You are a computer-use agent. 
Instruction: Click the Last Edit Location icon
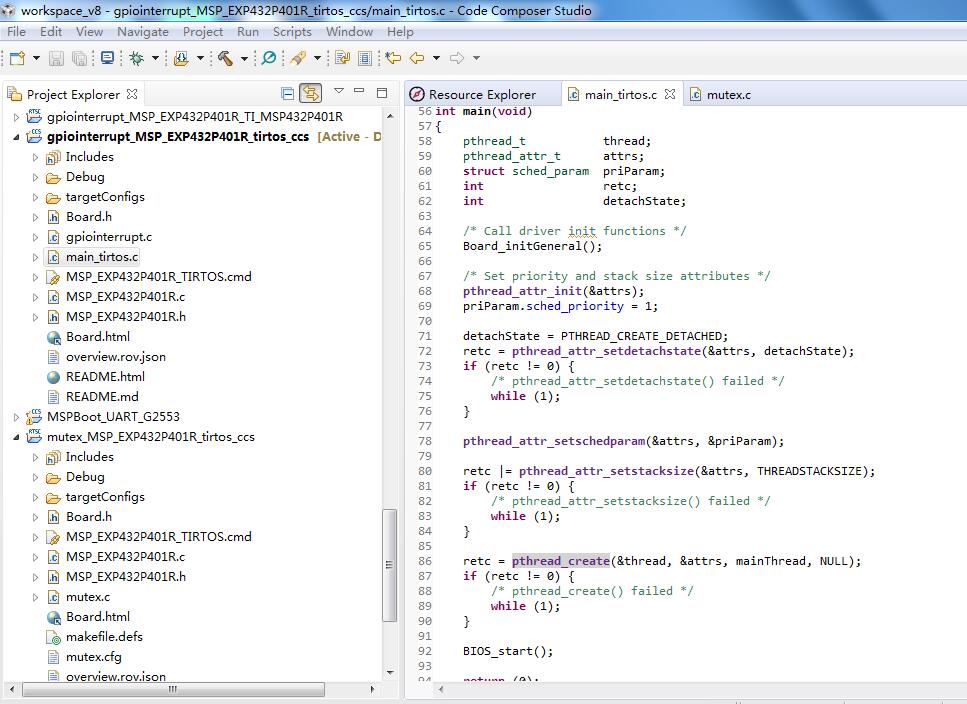[x=393, y=58]
